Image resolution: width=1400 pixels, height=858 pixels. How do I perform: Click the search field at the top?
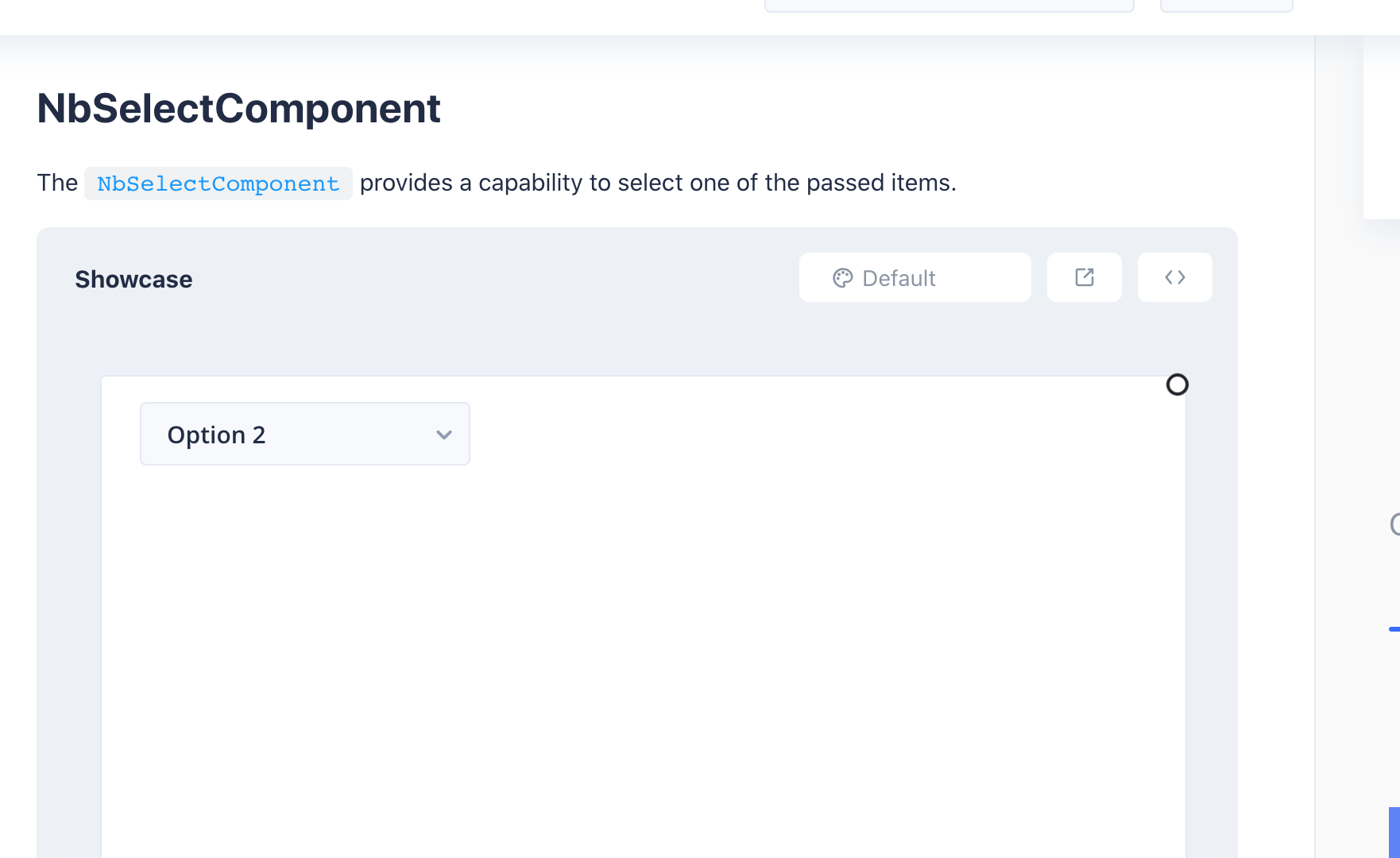click(x=951, y=4)
